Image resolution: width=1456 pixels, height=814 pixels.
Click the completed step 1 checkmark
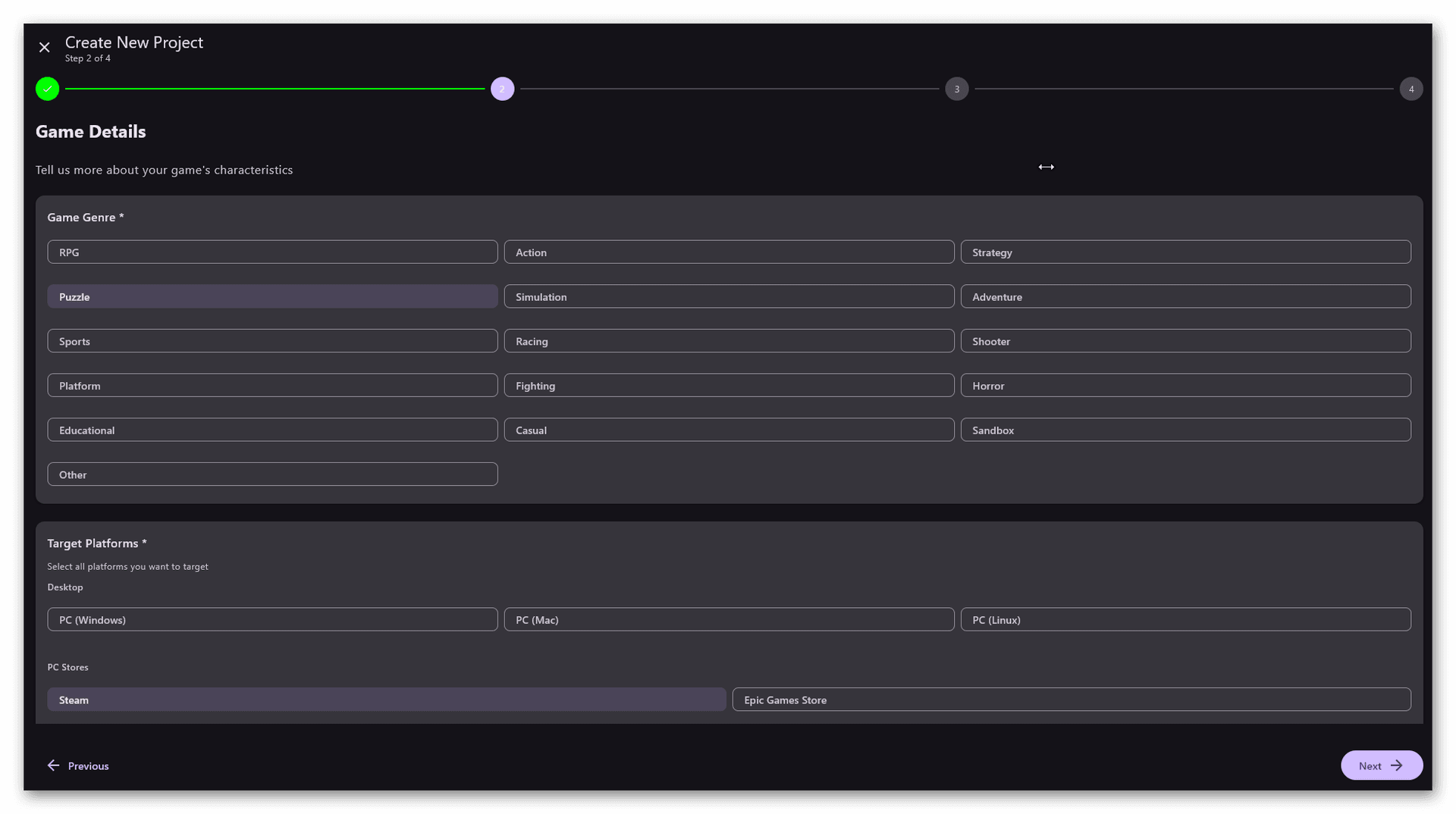tap(48, 89)
